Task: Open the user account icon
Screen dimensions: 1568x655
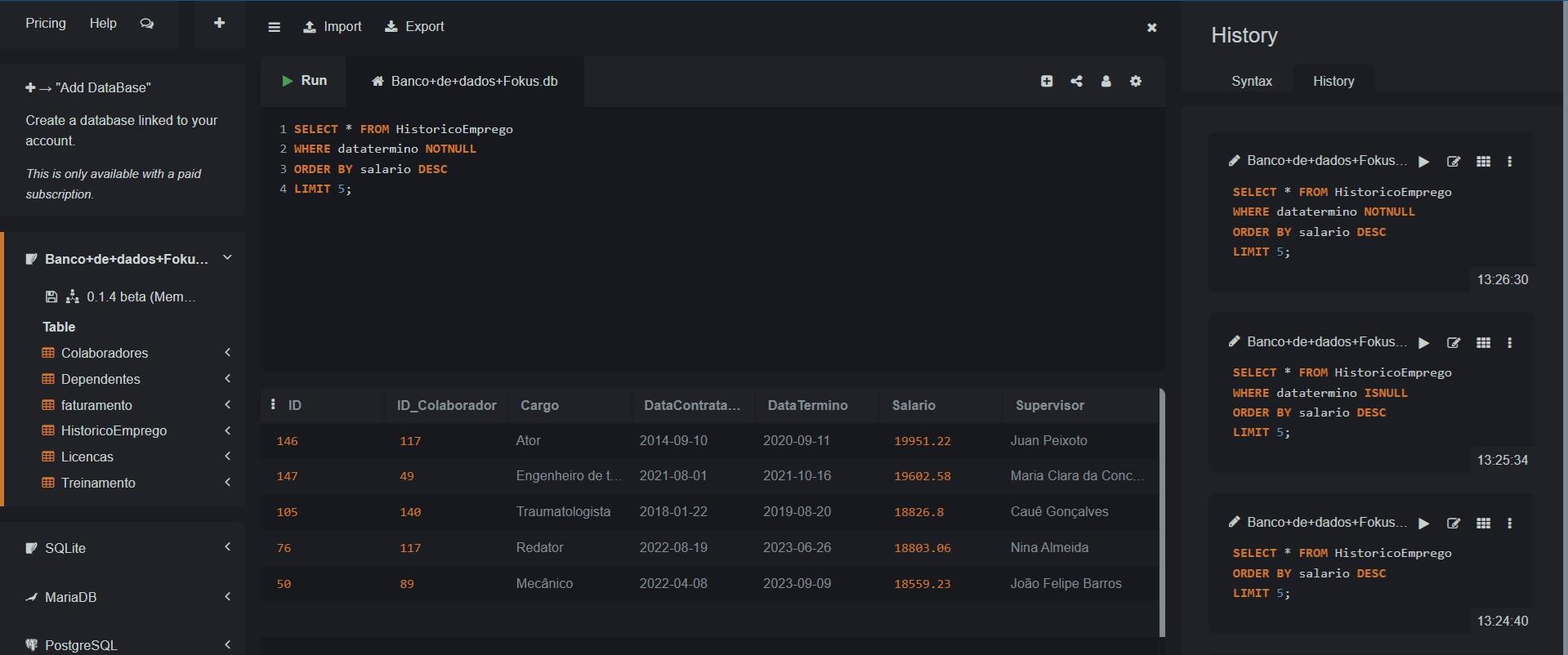Action: coord(1106,81)
